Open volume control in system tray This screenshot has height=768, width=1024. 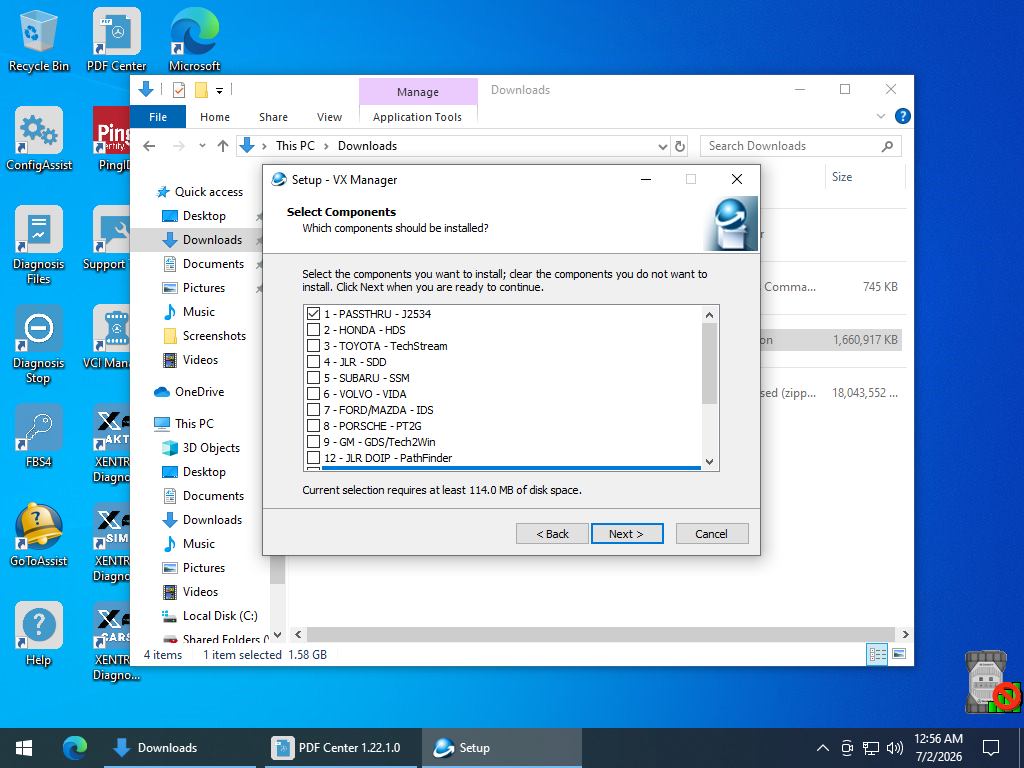895,748
